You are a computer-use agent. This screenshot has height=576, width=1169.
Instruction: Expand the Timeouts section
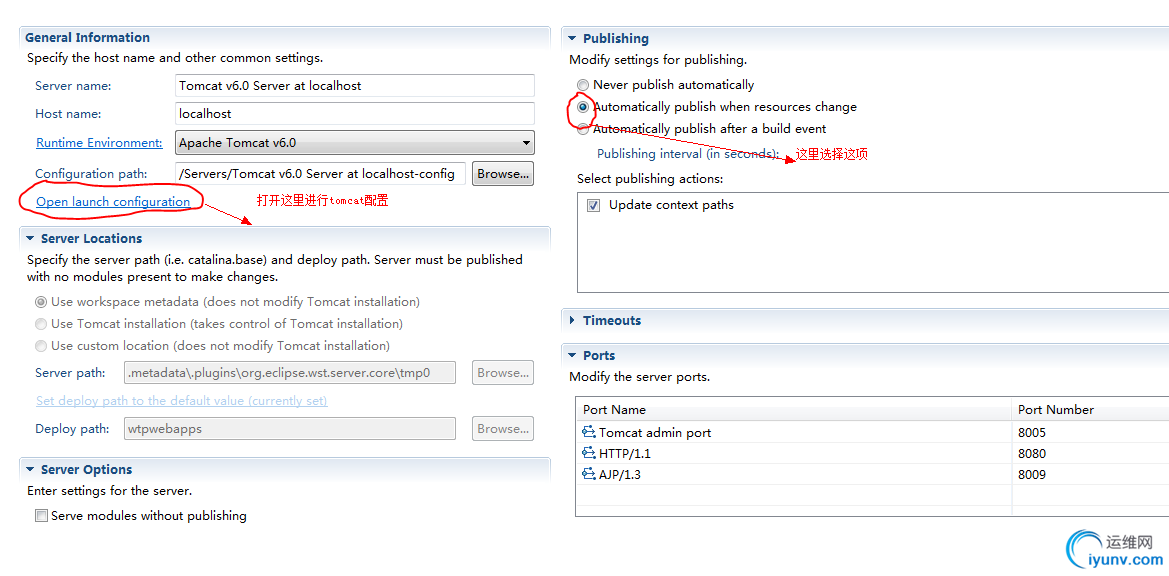(x=573, y=320)
